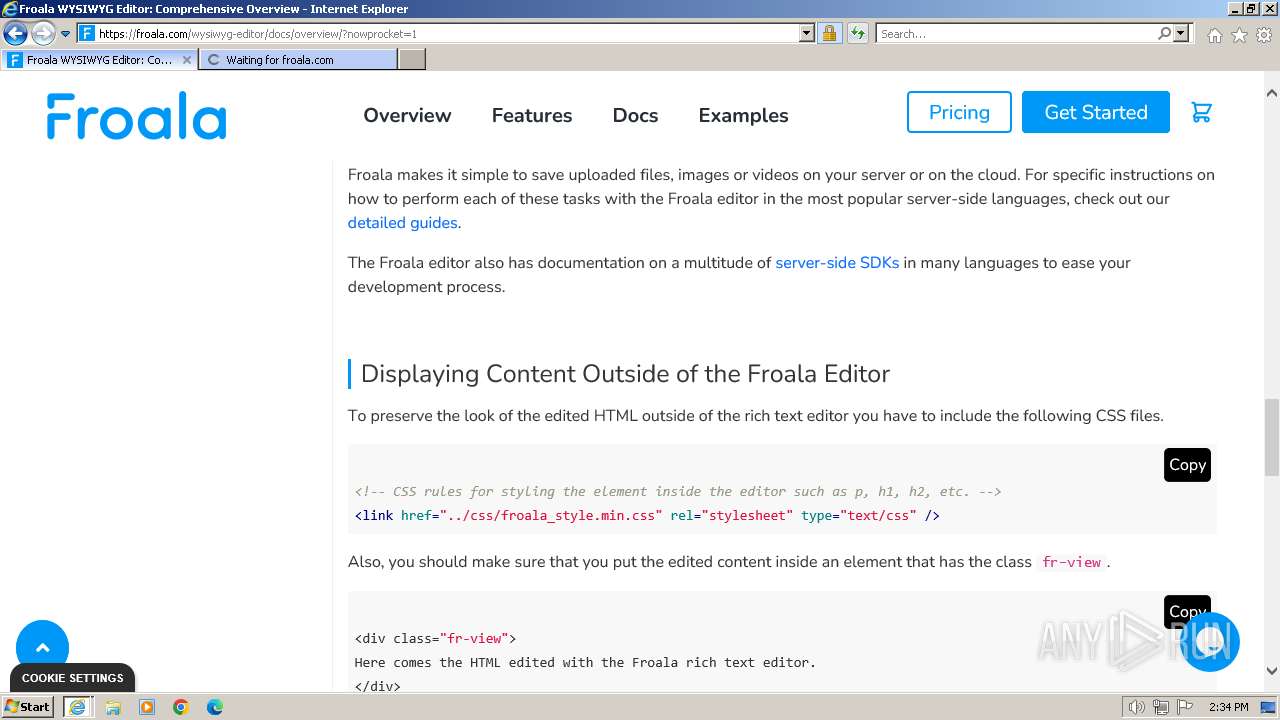The width and height of the screenshot is (1280, 720).
Task: Open the Windows Start menu
Action: [x=28, y=706]
